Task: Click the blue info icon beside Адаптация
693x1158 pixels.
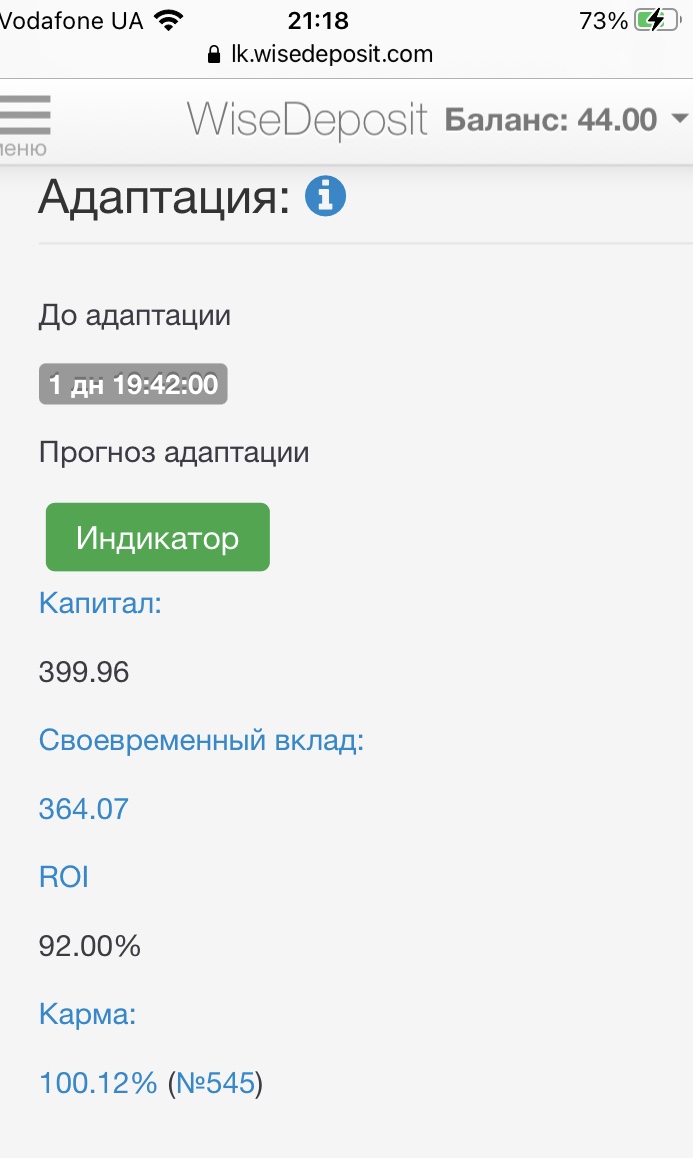Action: 325,196
